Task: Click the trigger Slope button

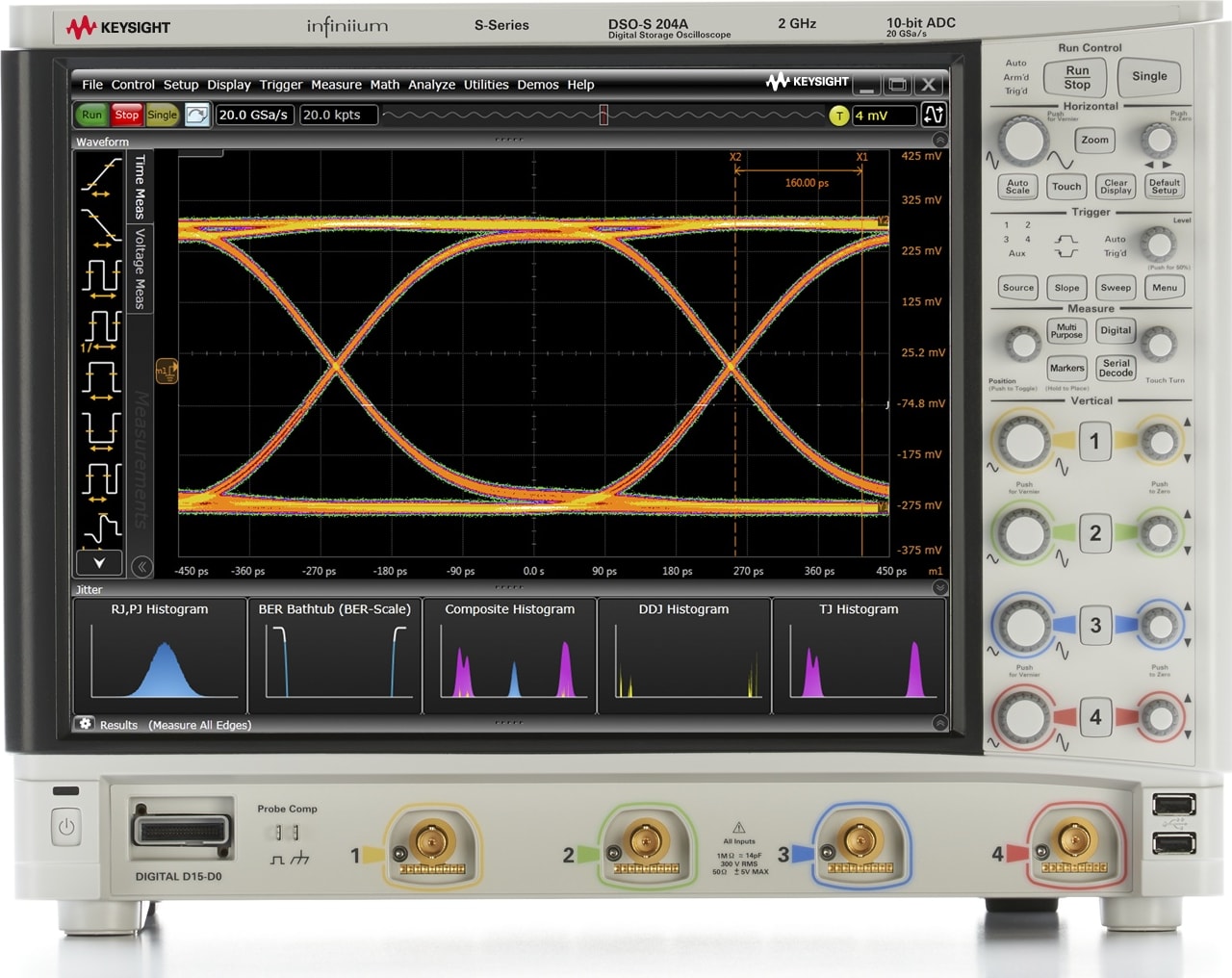Action: [x=1066, y=288]
